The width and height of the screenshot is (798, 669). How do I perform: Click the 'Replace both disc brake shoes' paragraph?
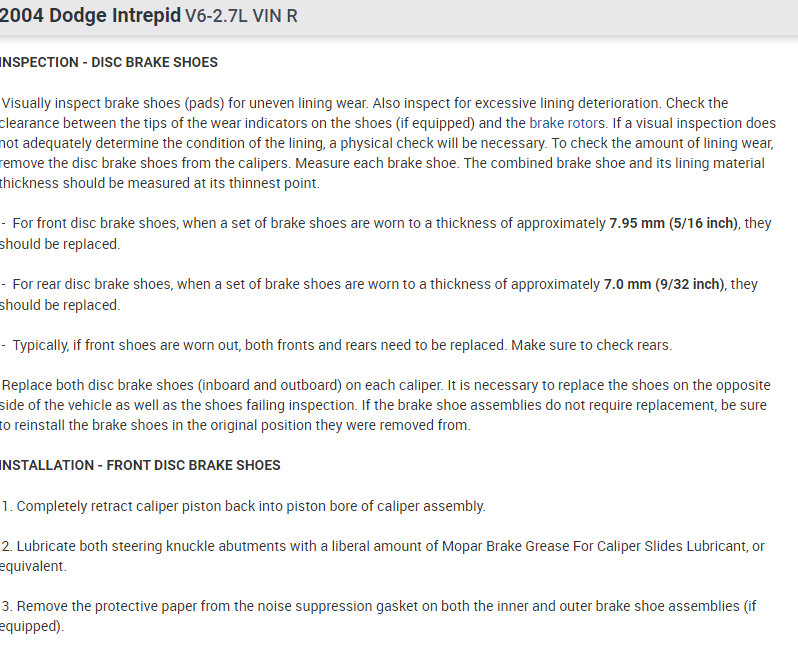pyautogui.click(x=380, y=405)
